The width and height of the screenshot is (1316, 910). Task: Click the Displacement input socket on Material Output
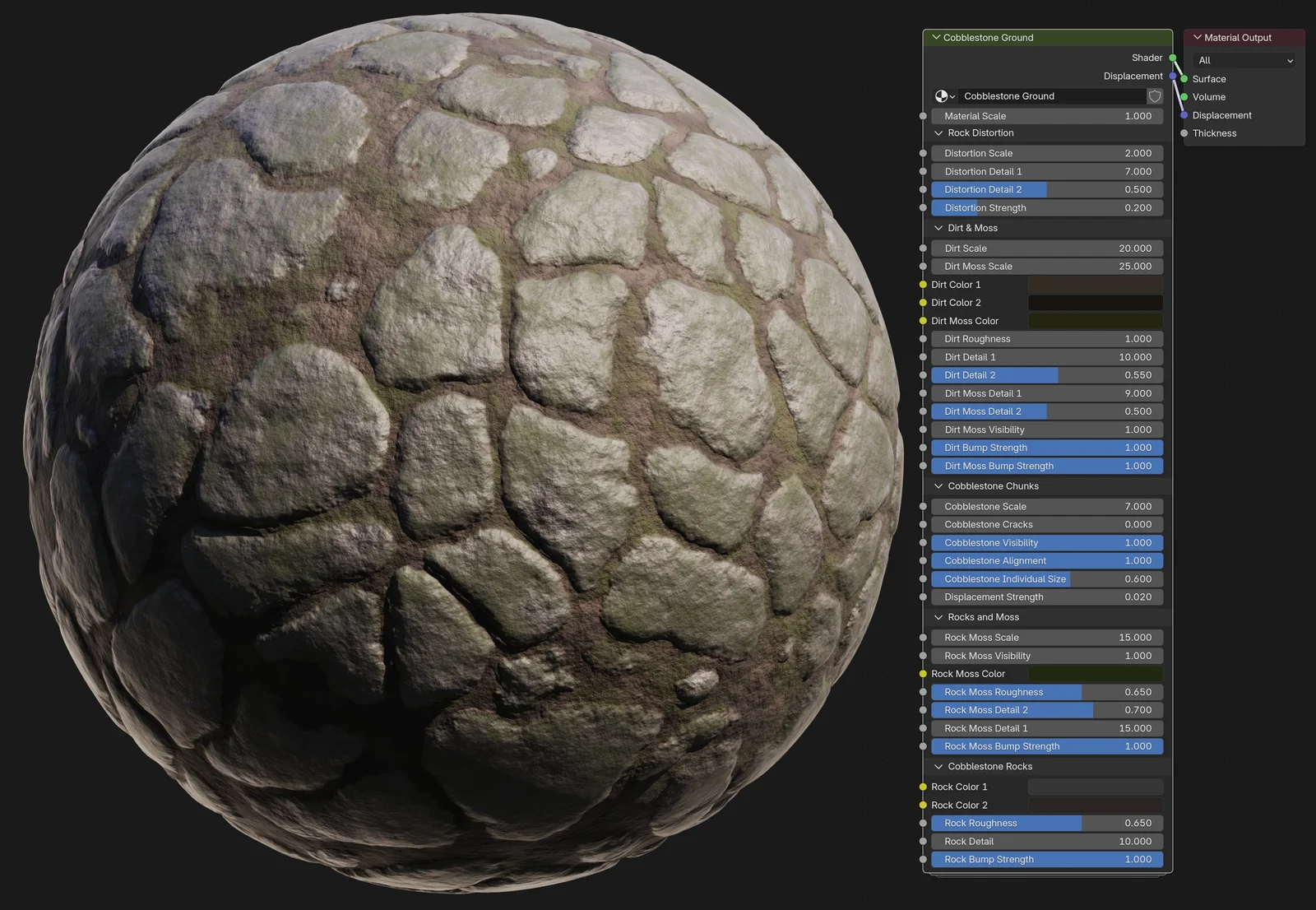pyautogui.click(x=1184, y=115)
